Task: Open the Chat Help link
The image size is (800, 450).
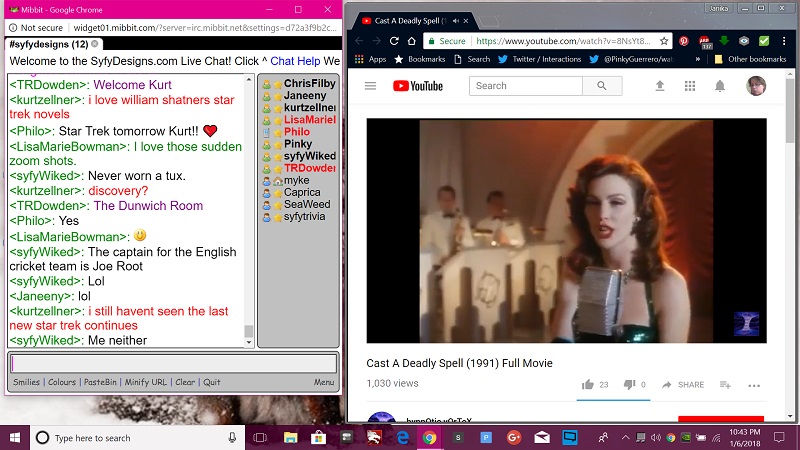Action: [295, 61]
